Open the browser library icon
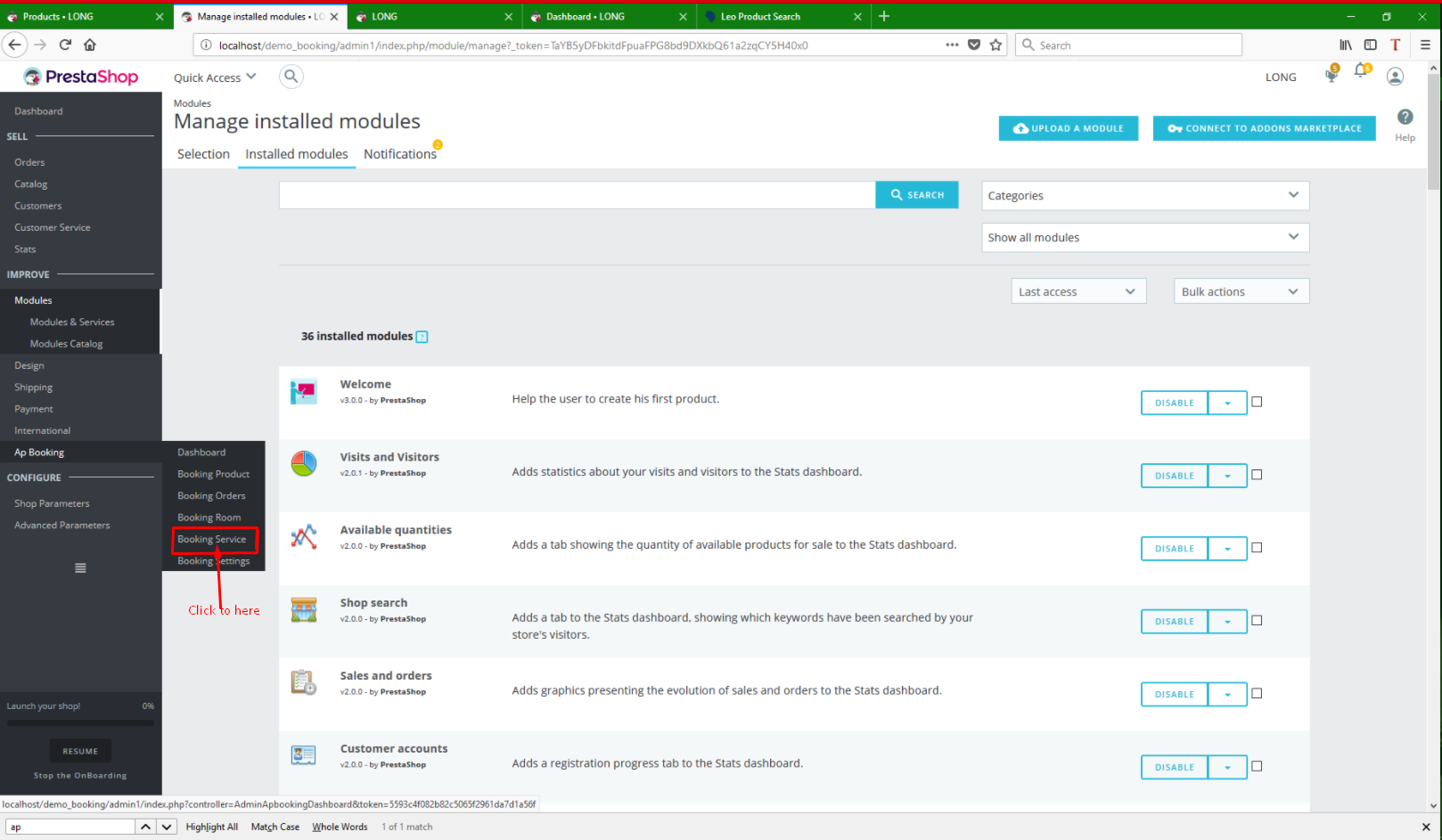This screenshot has width=1442, height=840. [1346, 45]
